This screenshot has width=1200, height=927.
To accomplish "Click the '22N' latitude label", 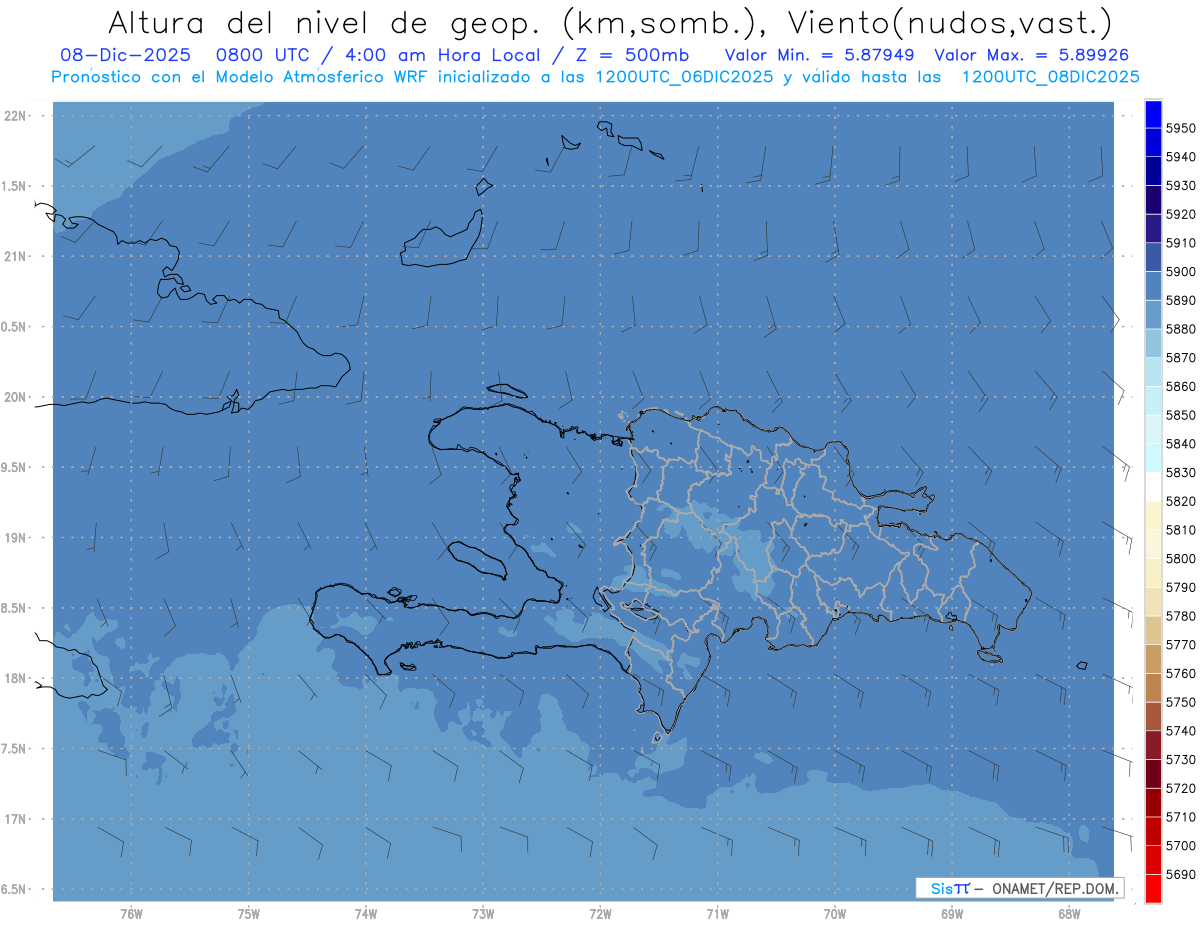I will click(x=15, y=116).
